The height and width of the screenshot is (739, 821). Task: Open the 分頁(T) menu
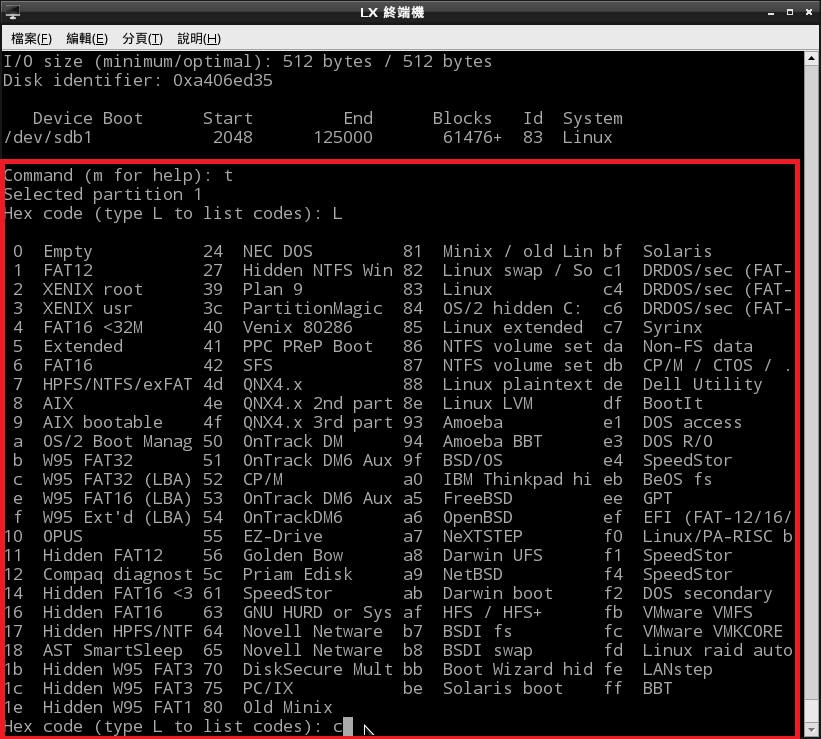tap(142, 38)
